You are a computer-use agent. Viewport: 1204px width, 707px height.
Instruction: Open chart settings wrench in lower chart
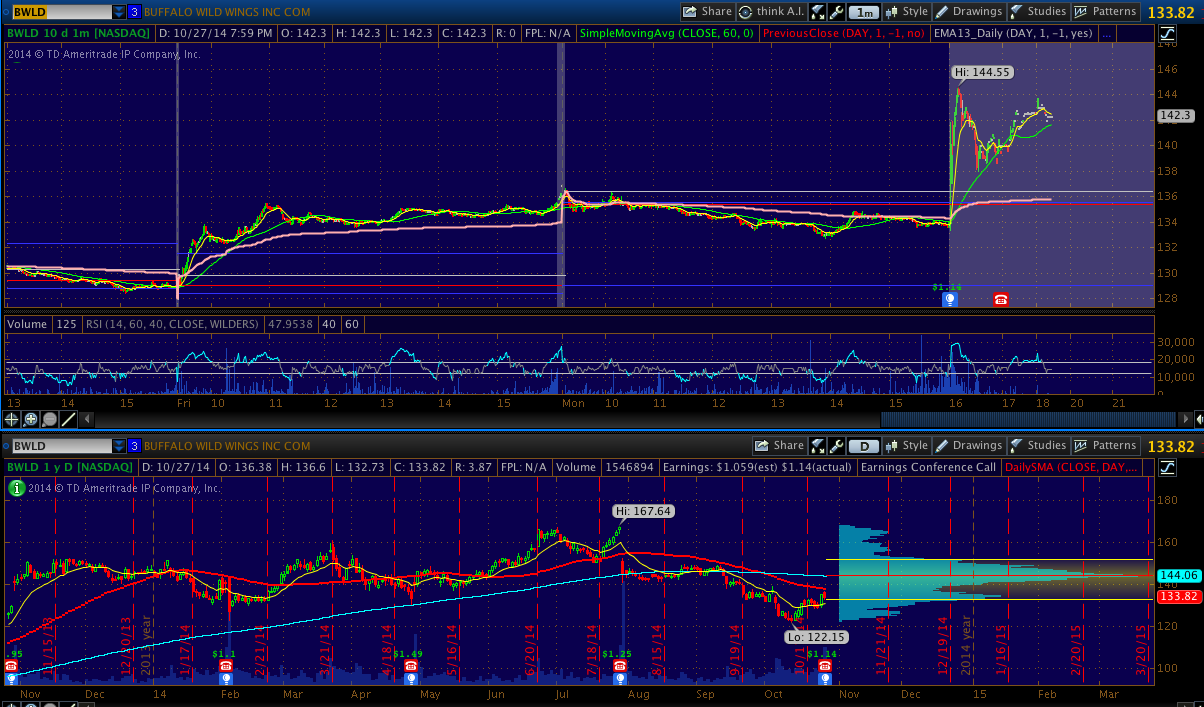pos(835,446)
